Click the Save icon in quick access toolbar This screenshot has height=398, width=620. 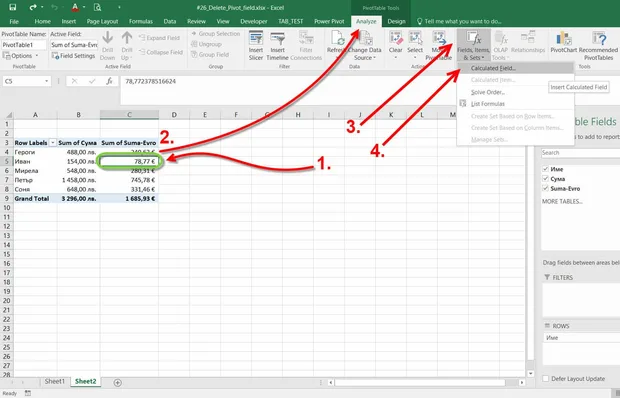pyautogui.click(x=13, y=7)
